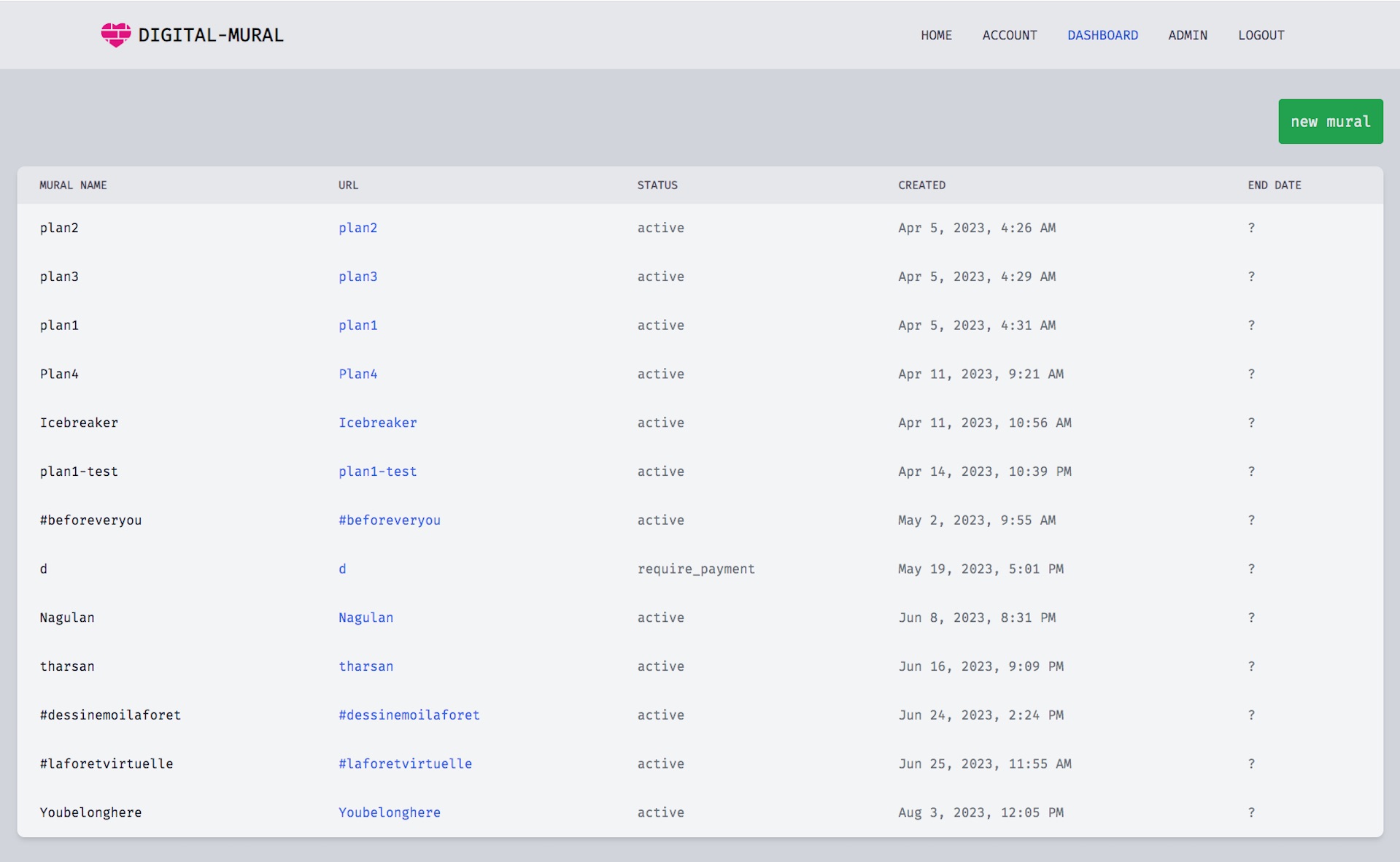The image size is (1400, 862).
Task: Go to the Account page
Action: [x=1009, y=35]
